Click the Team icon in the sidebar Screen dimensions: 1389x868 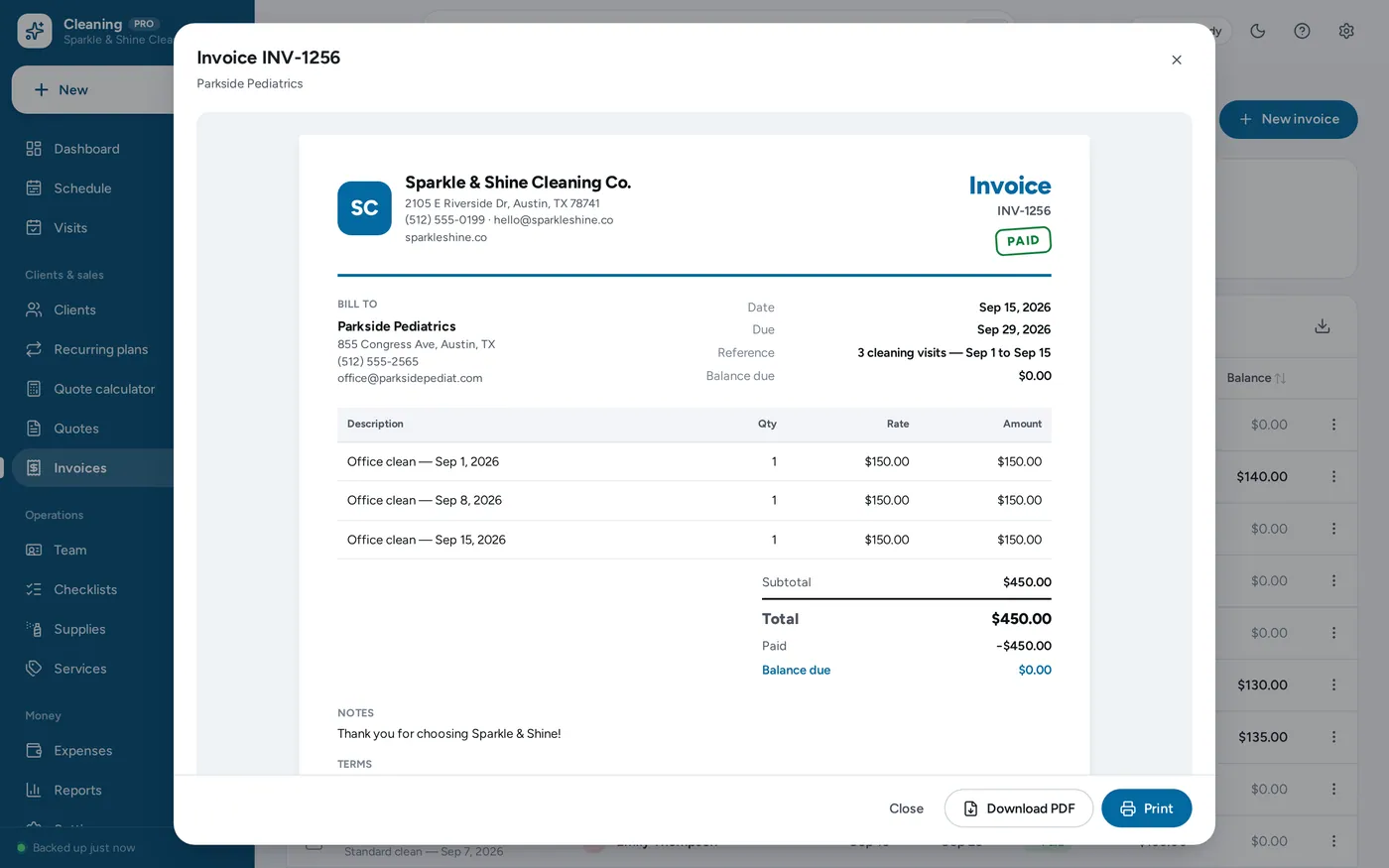coord(34,550)
